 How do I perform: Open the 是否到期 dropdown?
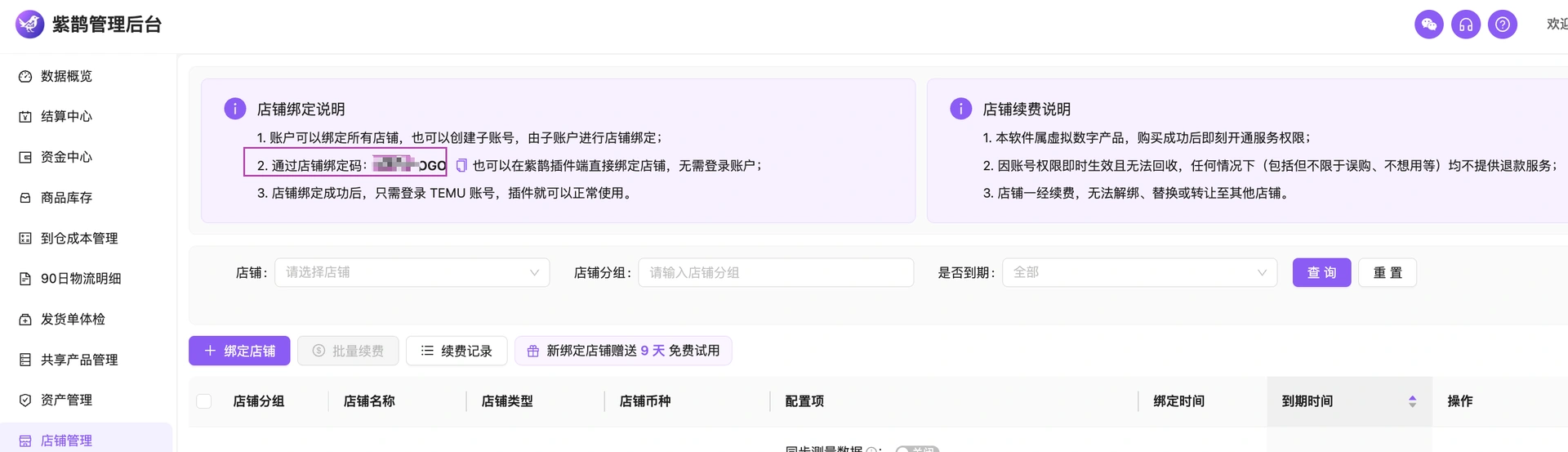point(1139,272)
